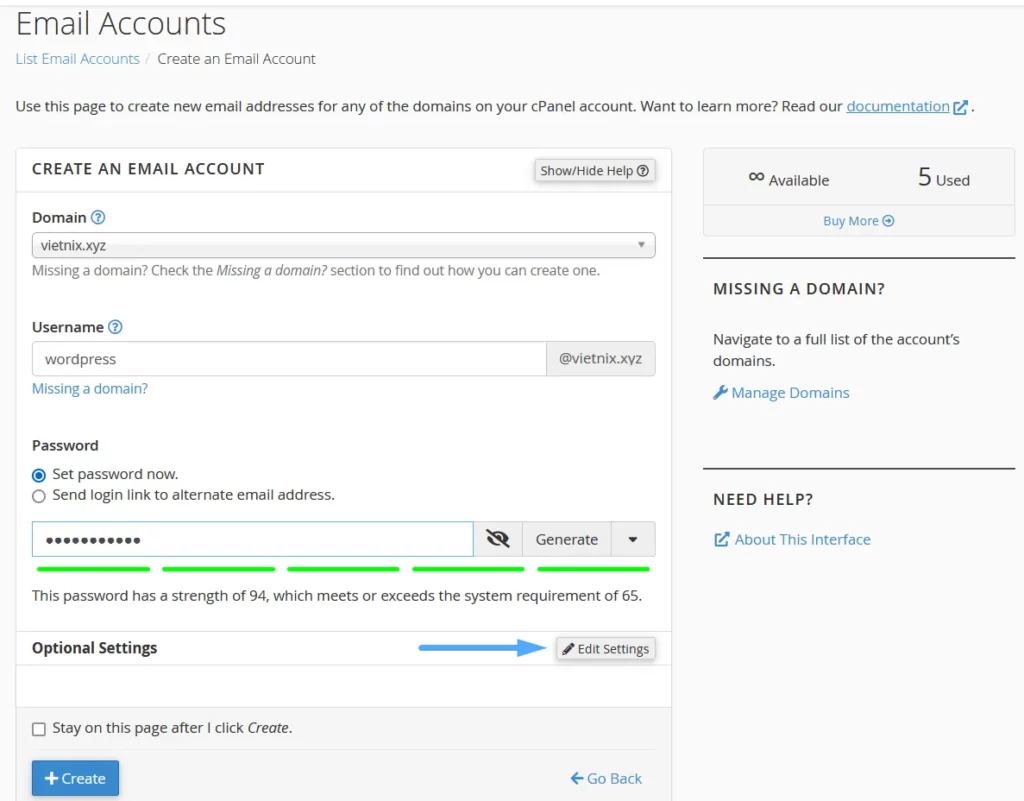Open documentation via the external link icon
The width and height of the screenshot is (1024, 801).
[x=958, y=105]
